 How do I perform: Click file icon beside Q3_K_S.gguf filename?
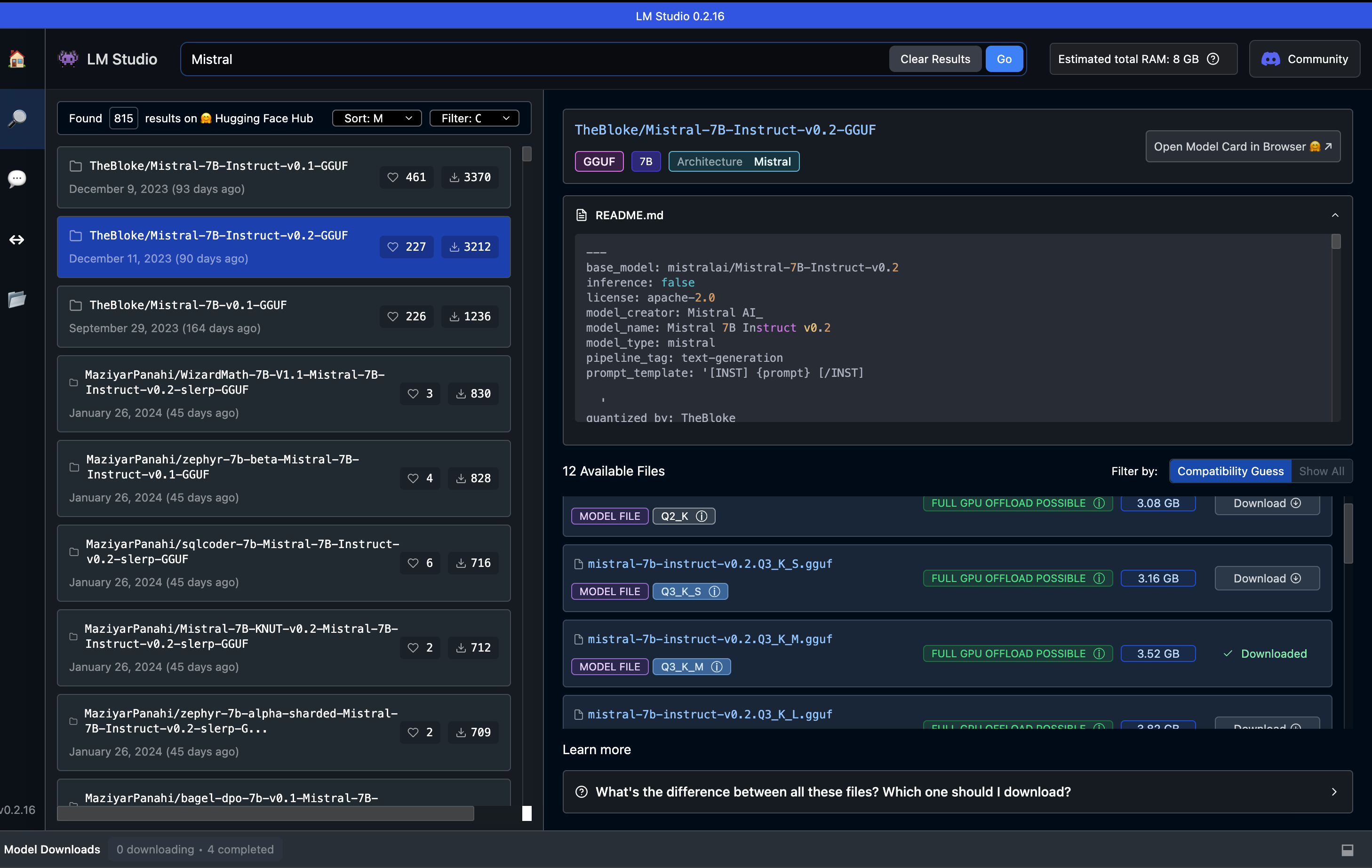[578, 564]
